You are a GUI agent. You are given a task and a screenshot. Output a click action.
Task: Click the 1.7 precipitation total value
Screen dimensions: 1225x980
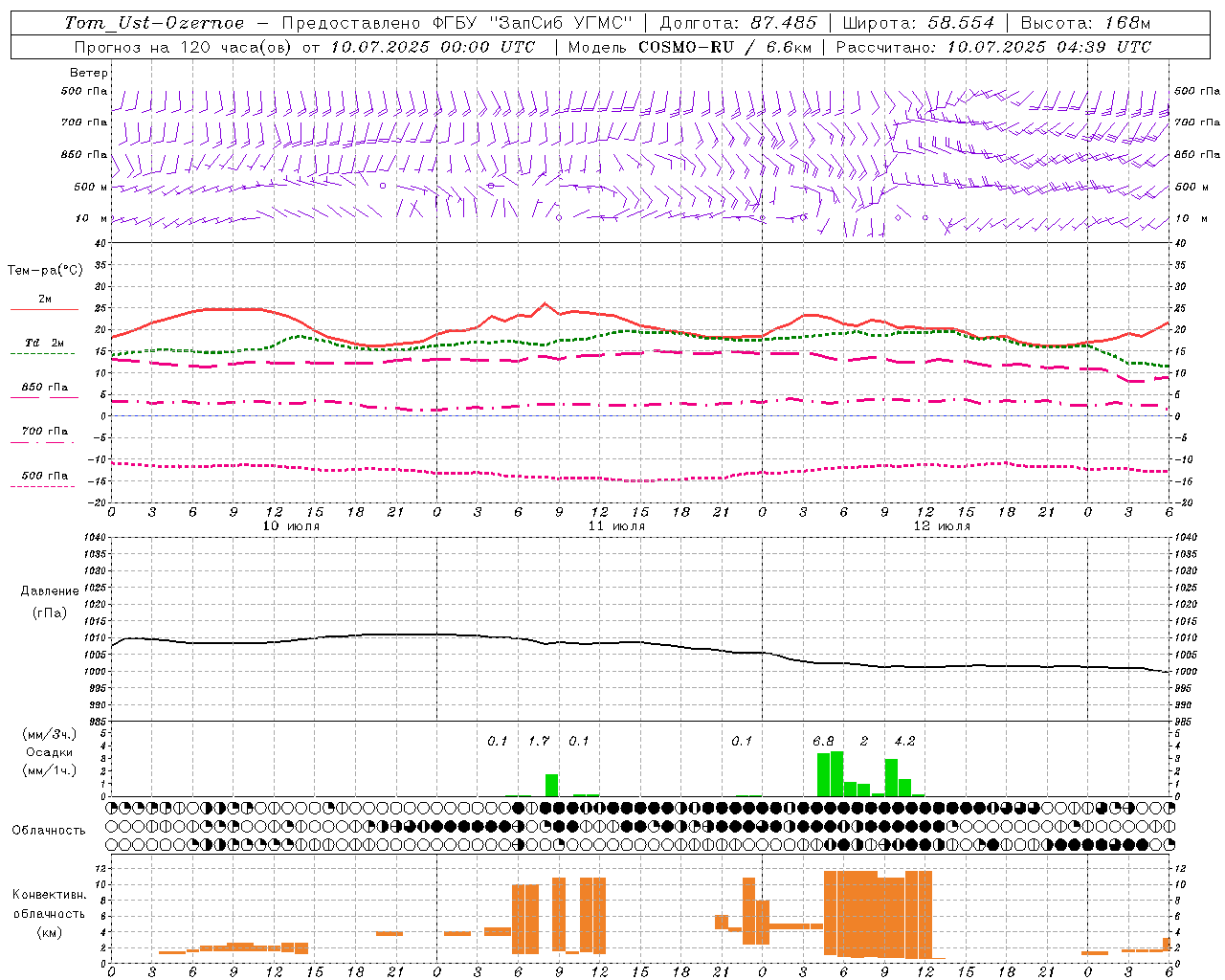tap(539, 741)
